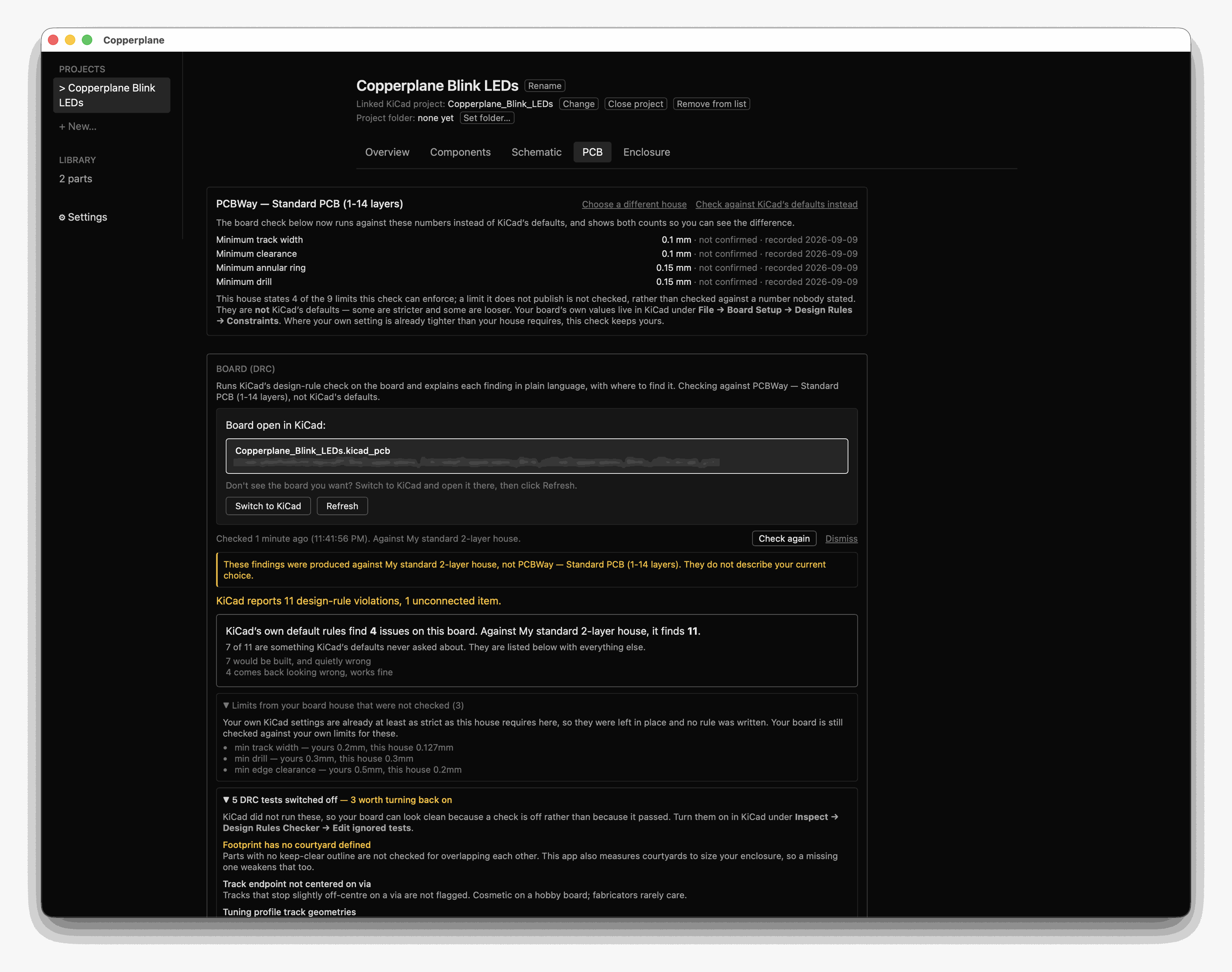The height and width of the screenshot is (972, 1232).
Task: Click the 'Copperplane Blink LEDs' project heading
Action: pos(437,85)
